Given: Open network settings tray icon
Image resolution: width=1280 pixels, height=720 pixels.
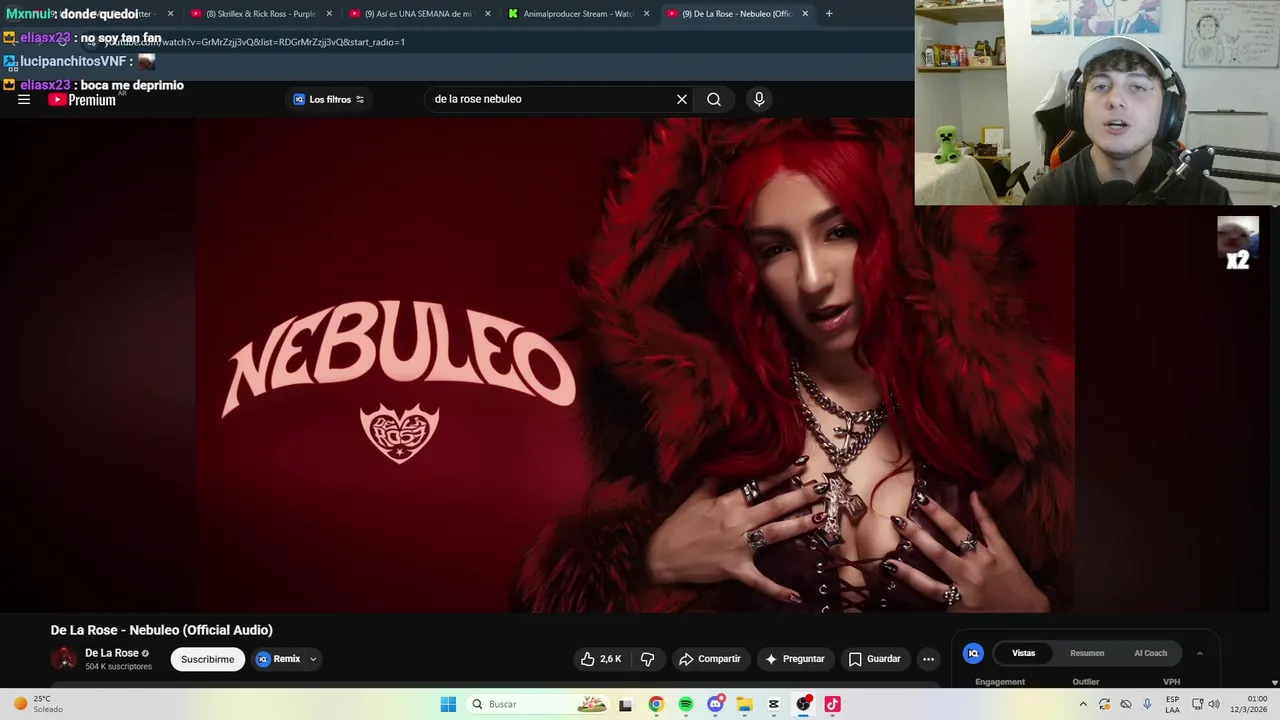Looking at the screenshot, I should 1198,704.
